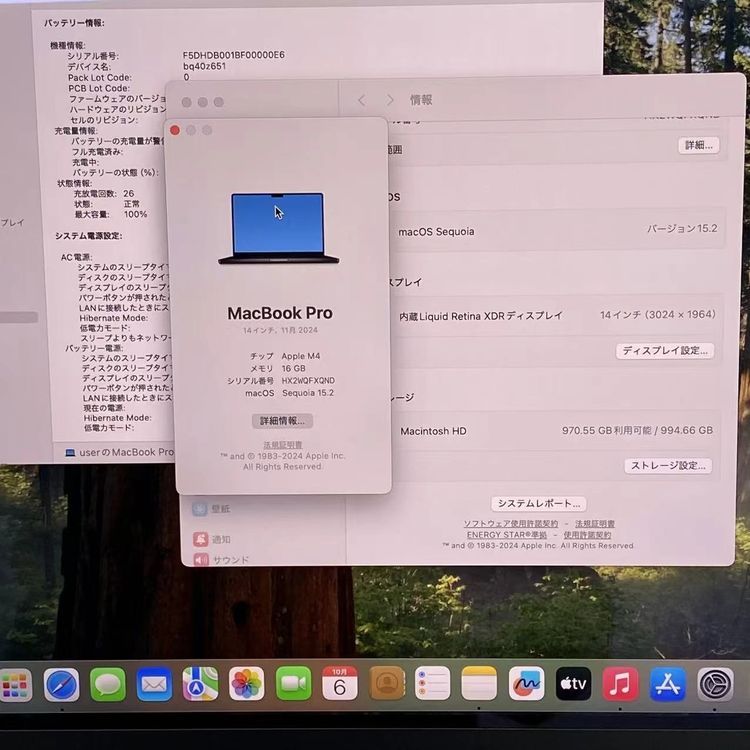750x750 pixels.
Task: Open Reminders app in the Dock
Action: pos(432,683)
